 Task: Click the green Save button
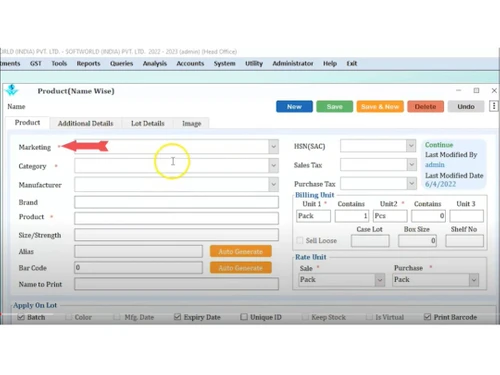pyautogui.click(x=335, y=107)
